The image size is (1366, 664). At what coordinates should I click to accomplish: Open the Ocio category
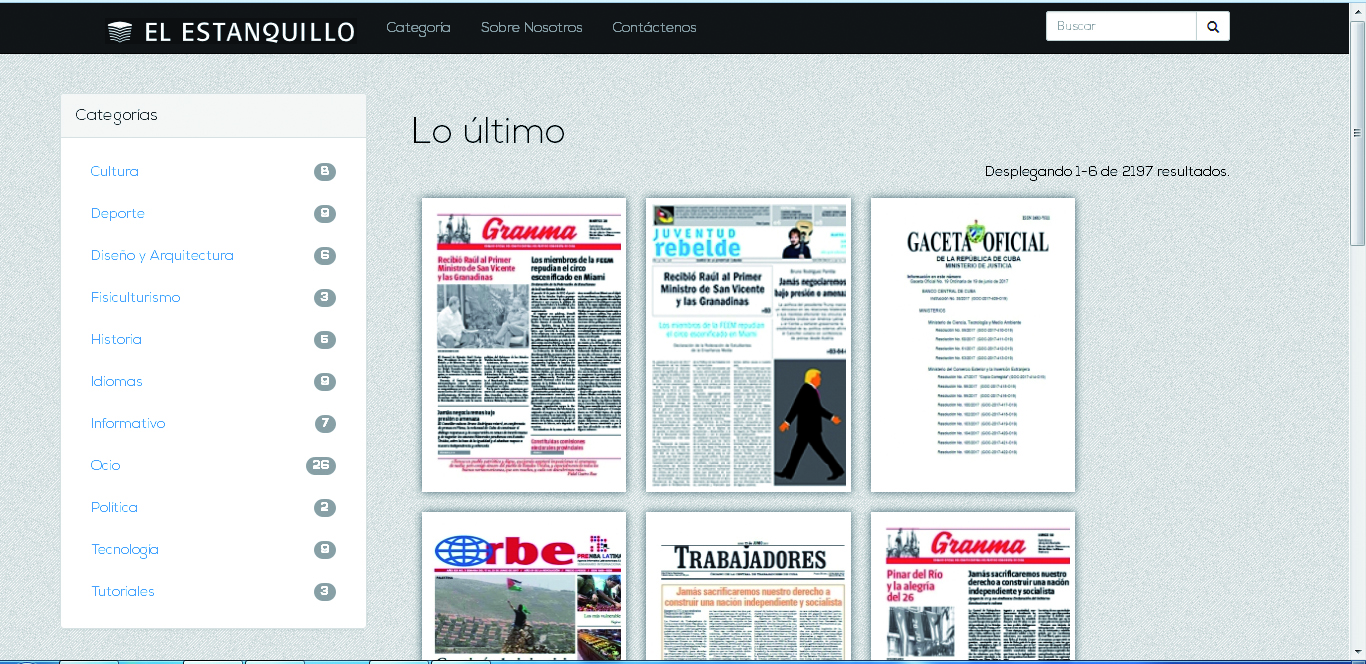tap(105, 465)
